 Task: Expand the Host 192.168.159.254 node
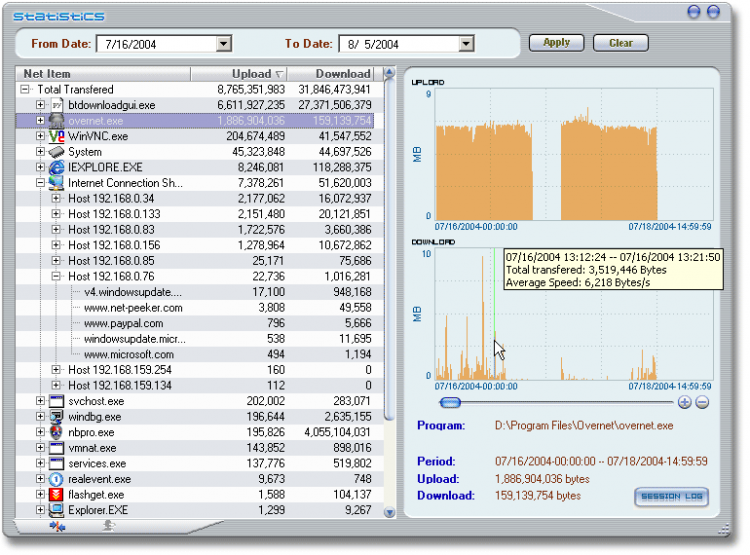tap(56, 370)
